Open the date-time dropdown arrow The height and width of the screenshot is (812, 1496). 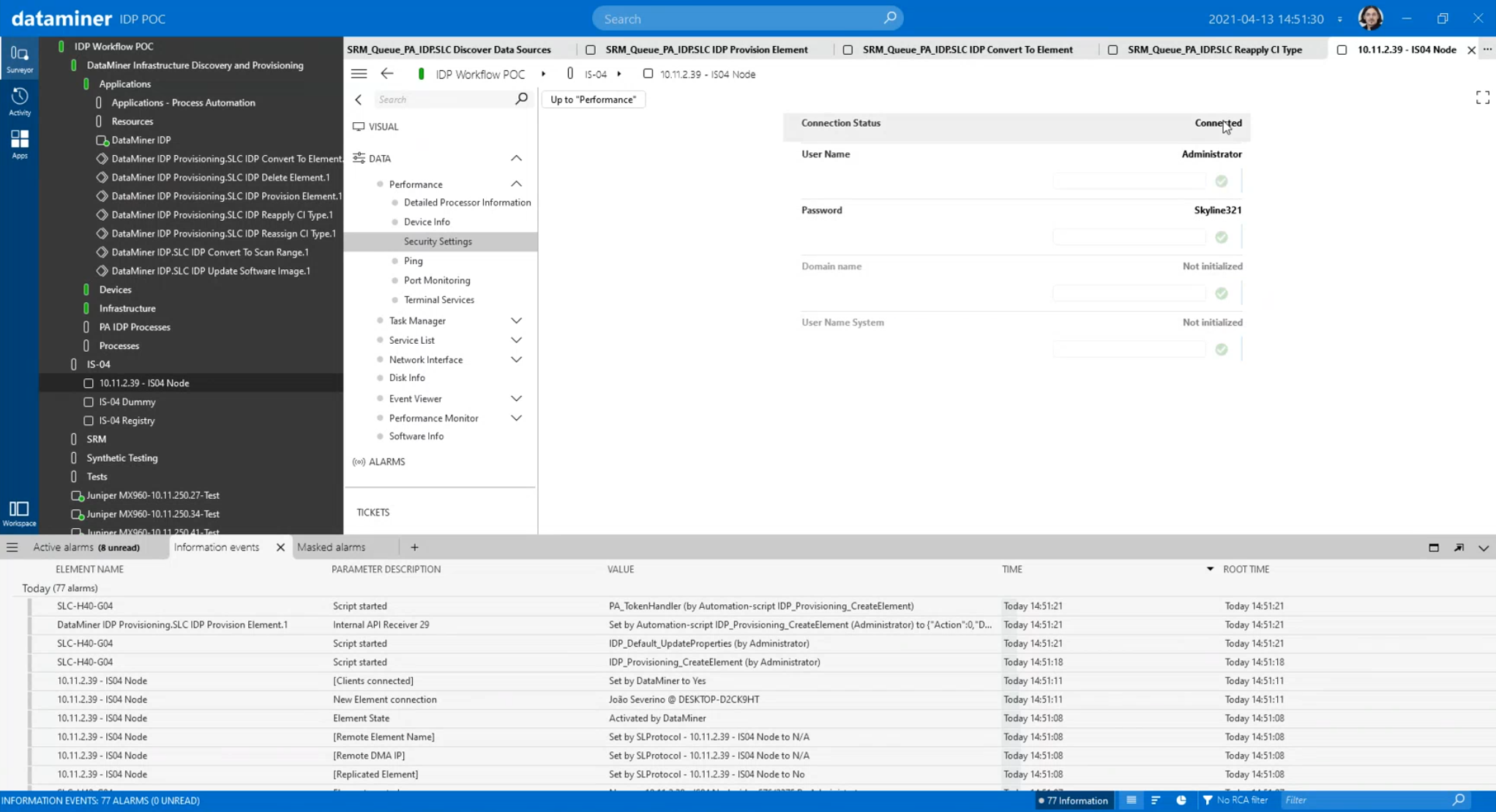coord(1340,19)
